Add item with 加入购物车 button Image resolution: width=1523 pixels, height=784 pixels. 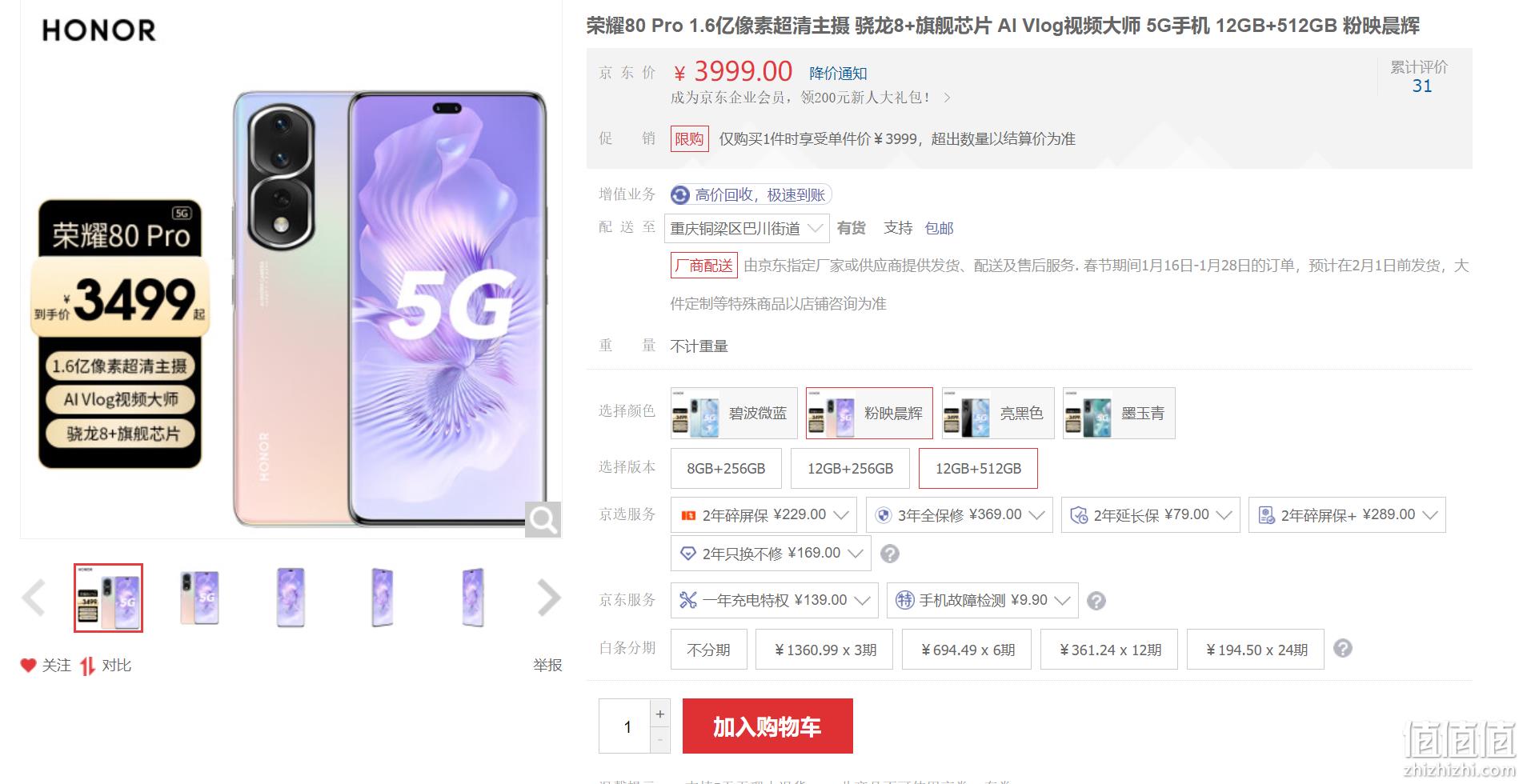pyautogui.click(x=768, y=726)
